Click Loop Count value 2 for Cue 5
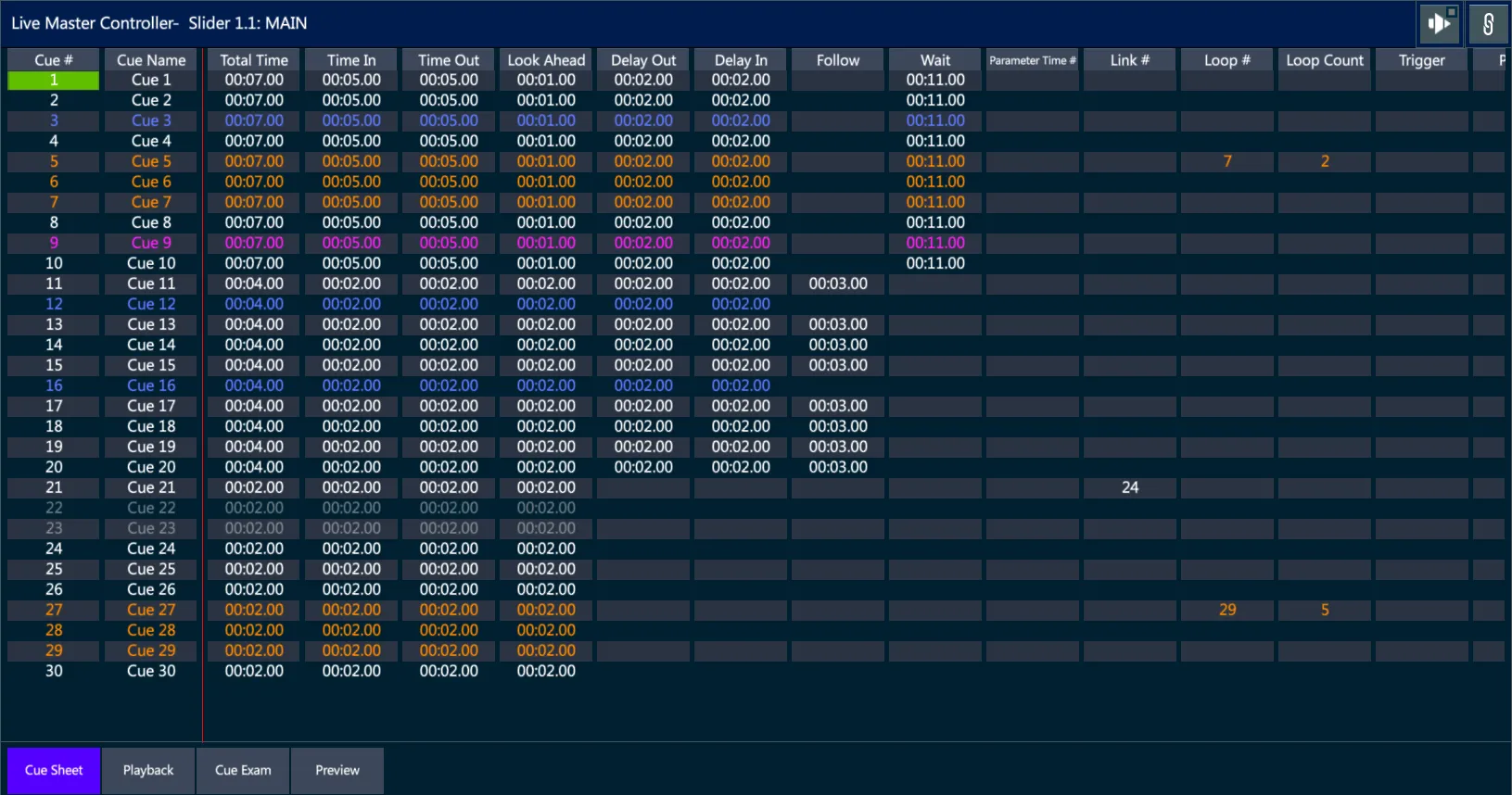The image size is (1512, 795). 1325,161
